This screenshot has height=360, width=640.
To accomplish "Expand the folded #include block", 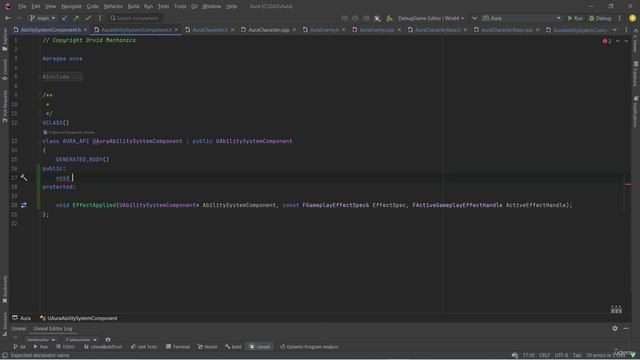I will 62,77.
